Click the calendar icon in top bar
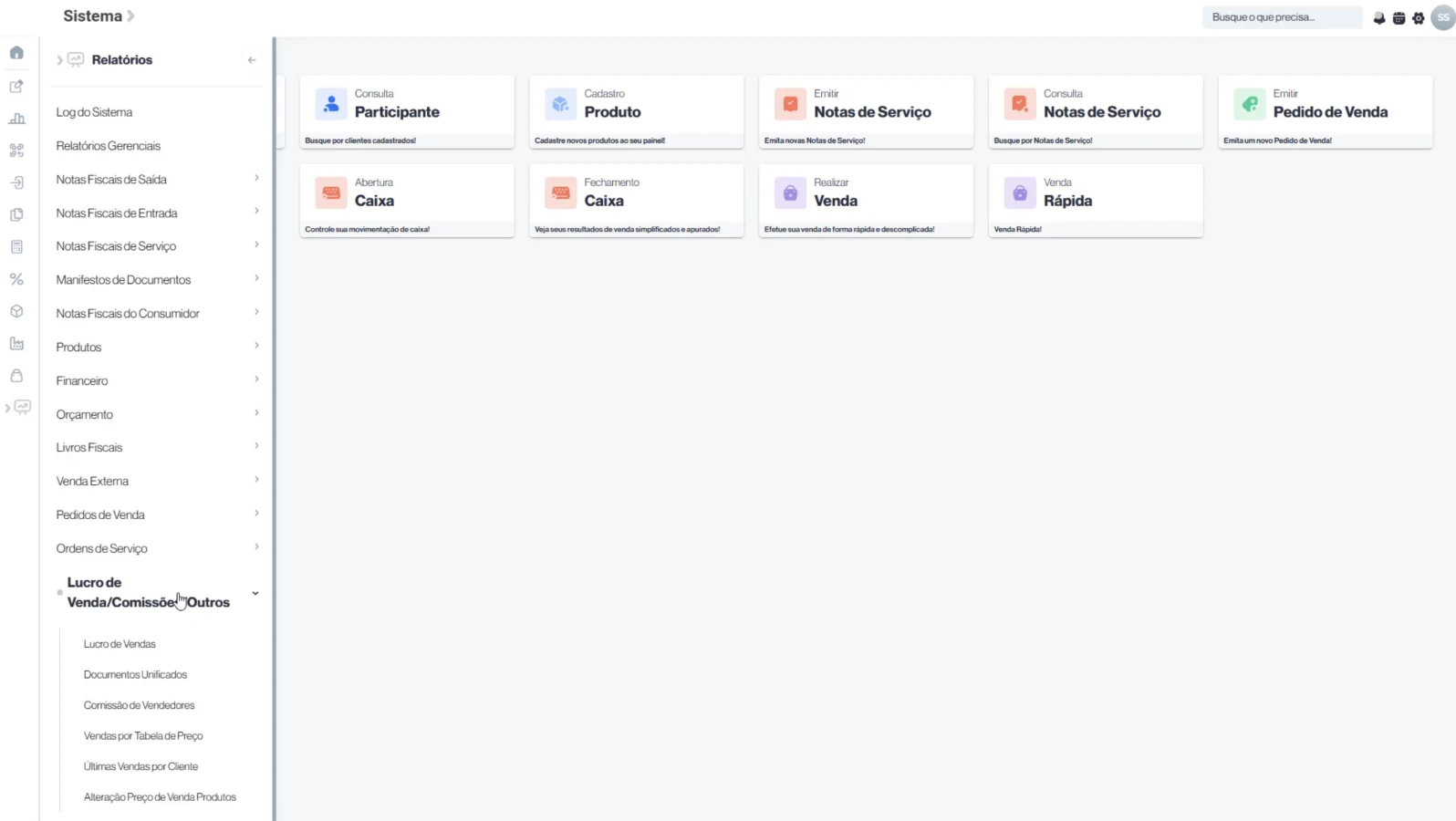This screenshot has height=821, width=1456. tap(1399, 18)
